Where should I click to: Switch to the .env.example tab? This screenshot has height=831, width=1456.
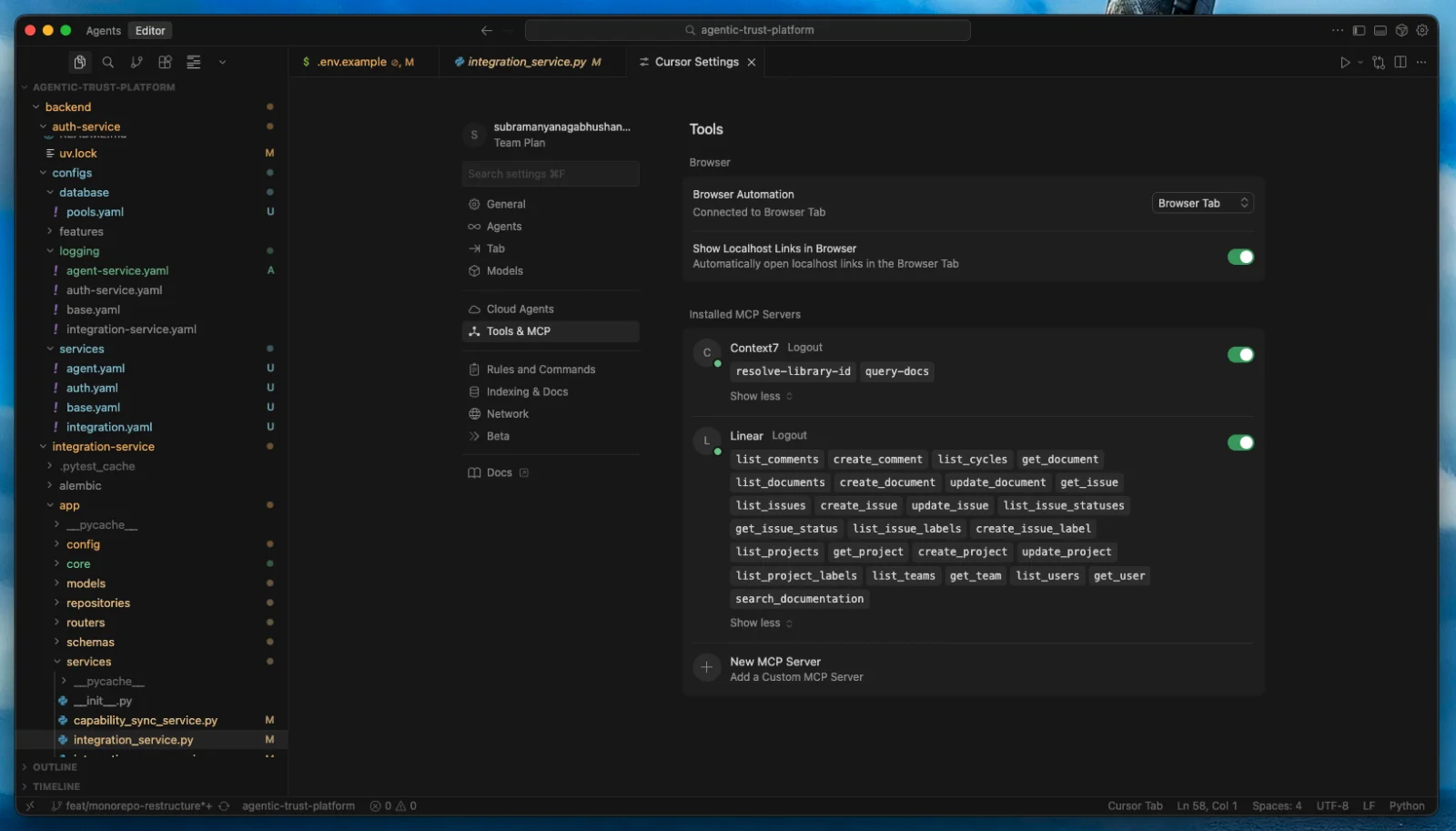[364, 62]
